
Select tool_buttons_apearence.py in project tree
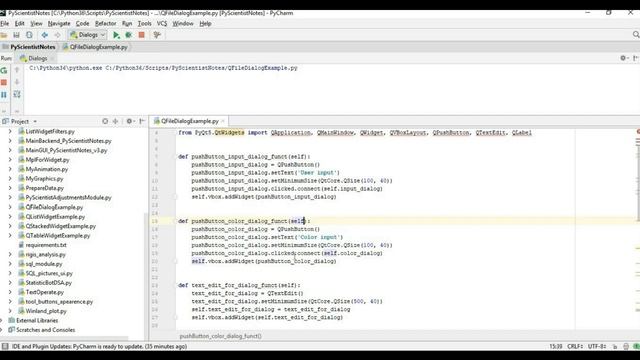click(x=59, y=302)
